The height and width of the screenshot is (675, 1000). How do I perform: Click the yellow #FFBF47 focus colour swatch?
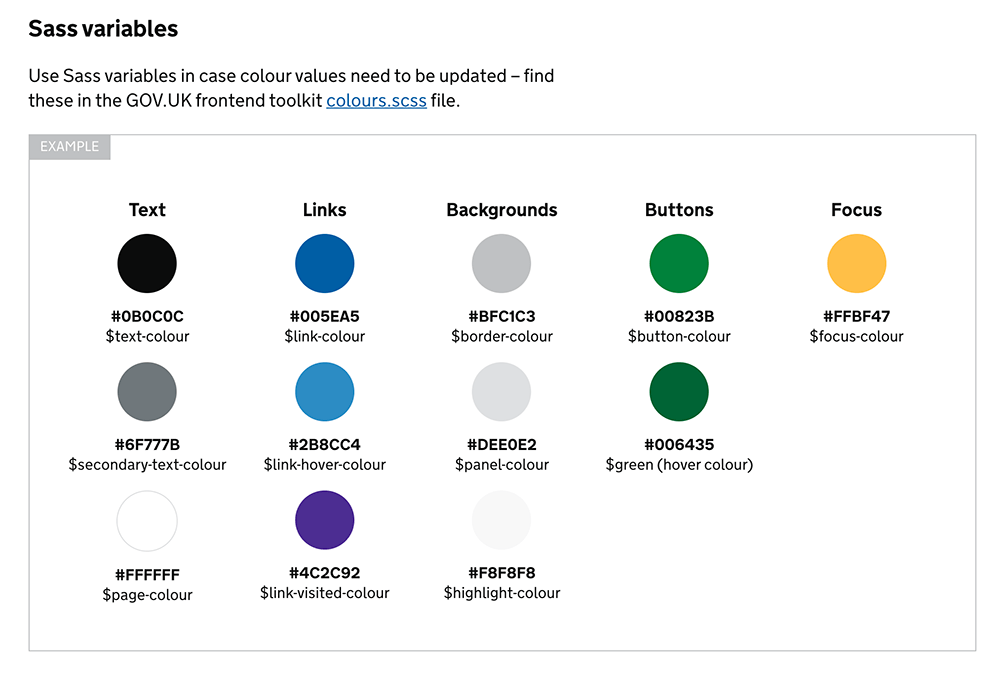pos(857,264)
